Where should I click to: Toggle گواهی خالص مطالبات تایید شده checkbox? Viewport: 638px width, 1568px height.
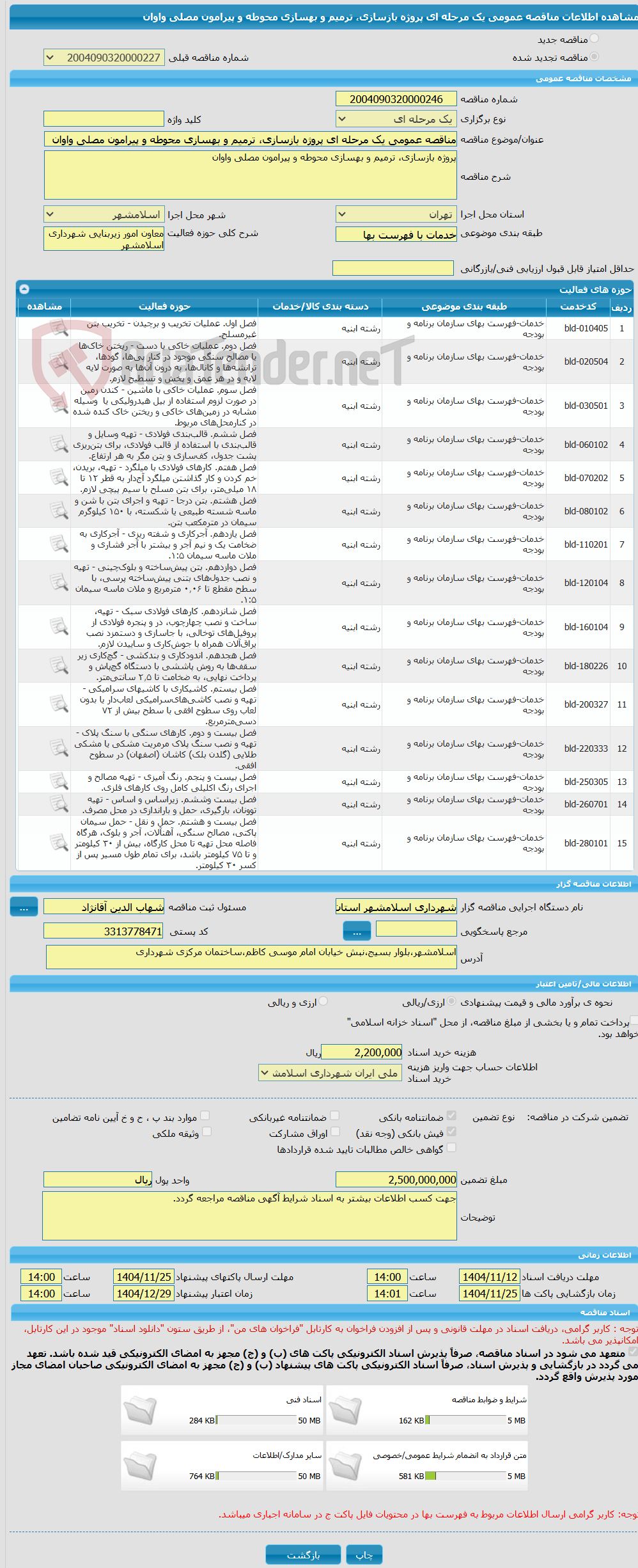451,1148
